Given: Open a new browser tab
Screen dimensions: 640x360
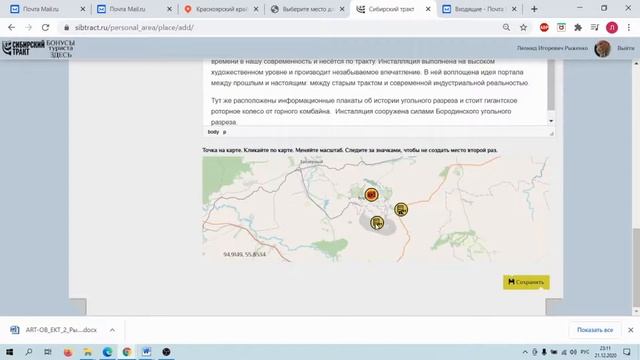Looking at the screenshot, I should pyautogui.click(x=534, y=9).
